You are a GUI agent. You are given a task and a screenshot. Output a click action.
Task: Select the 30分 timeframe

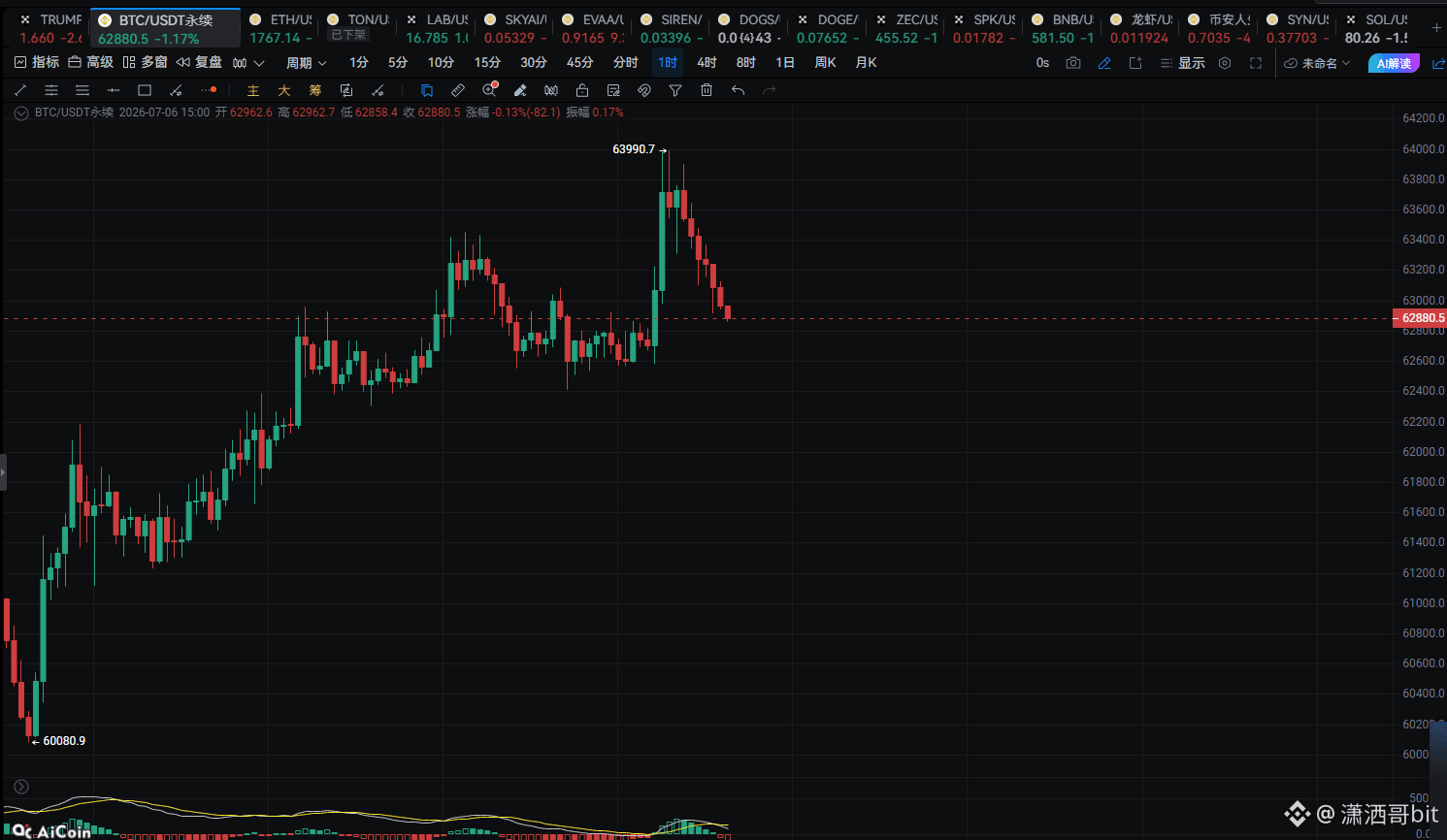(534, 63)
